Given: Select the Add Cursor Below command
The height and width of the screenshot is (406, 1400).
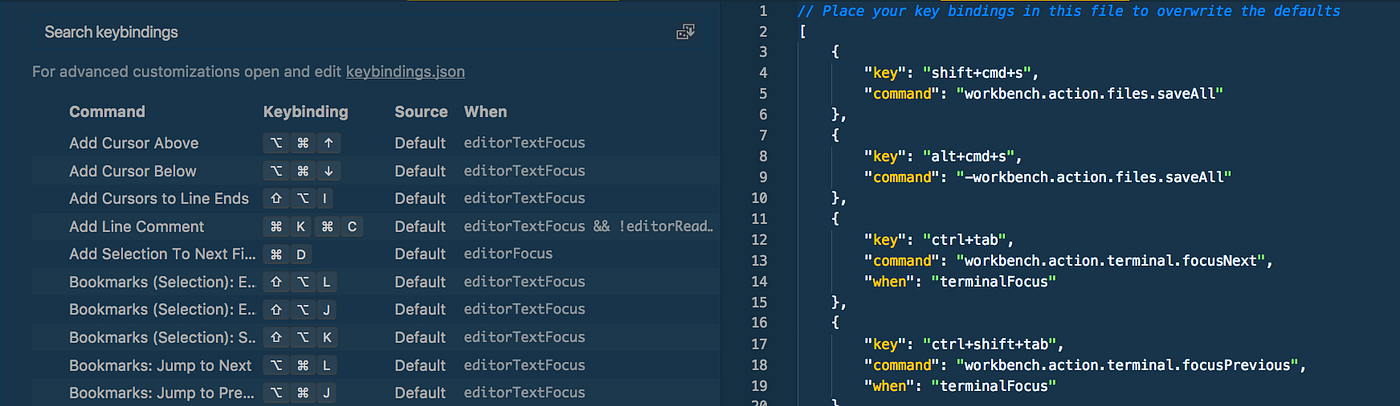Looking at the screenshot, I should pos(133,171).
